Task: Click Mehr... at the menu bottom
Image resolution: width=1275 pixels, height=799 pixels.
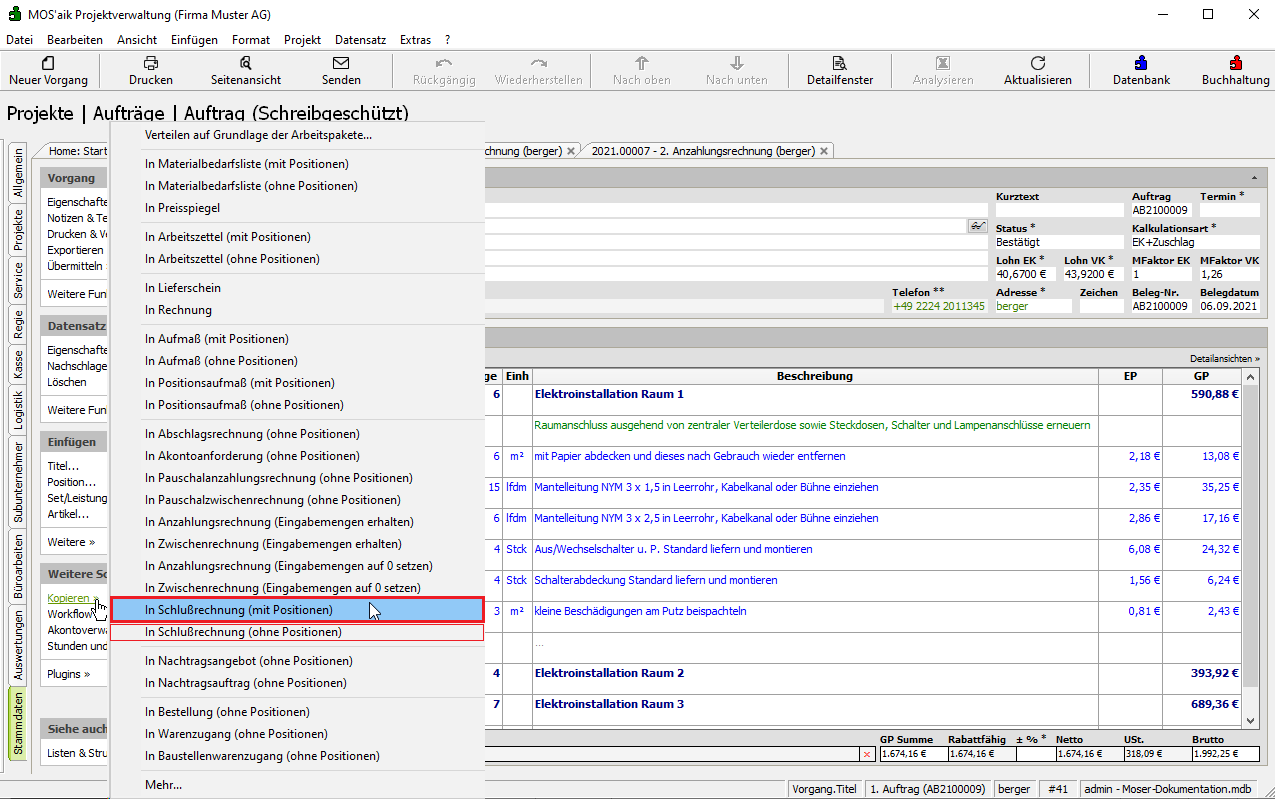Action: point(164,785)
